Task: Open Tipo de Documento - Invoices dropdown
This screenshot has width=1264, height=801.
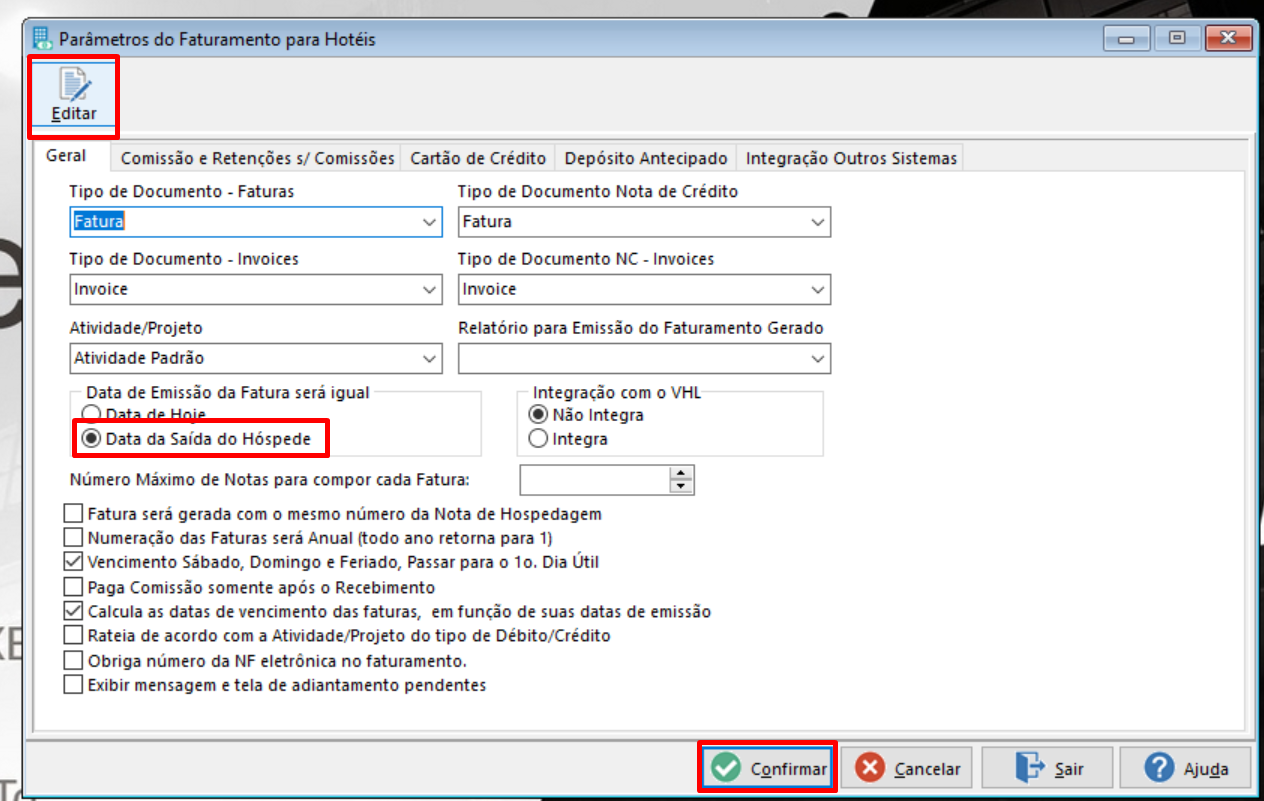Action: (x=430, y=290)
